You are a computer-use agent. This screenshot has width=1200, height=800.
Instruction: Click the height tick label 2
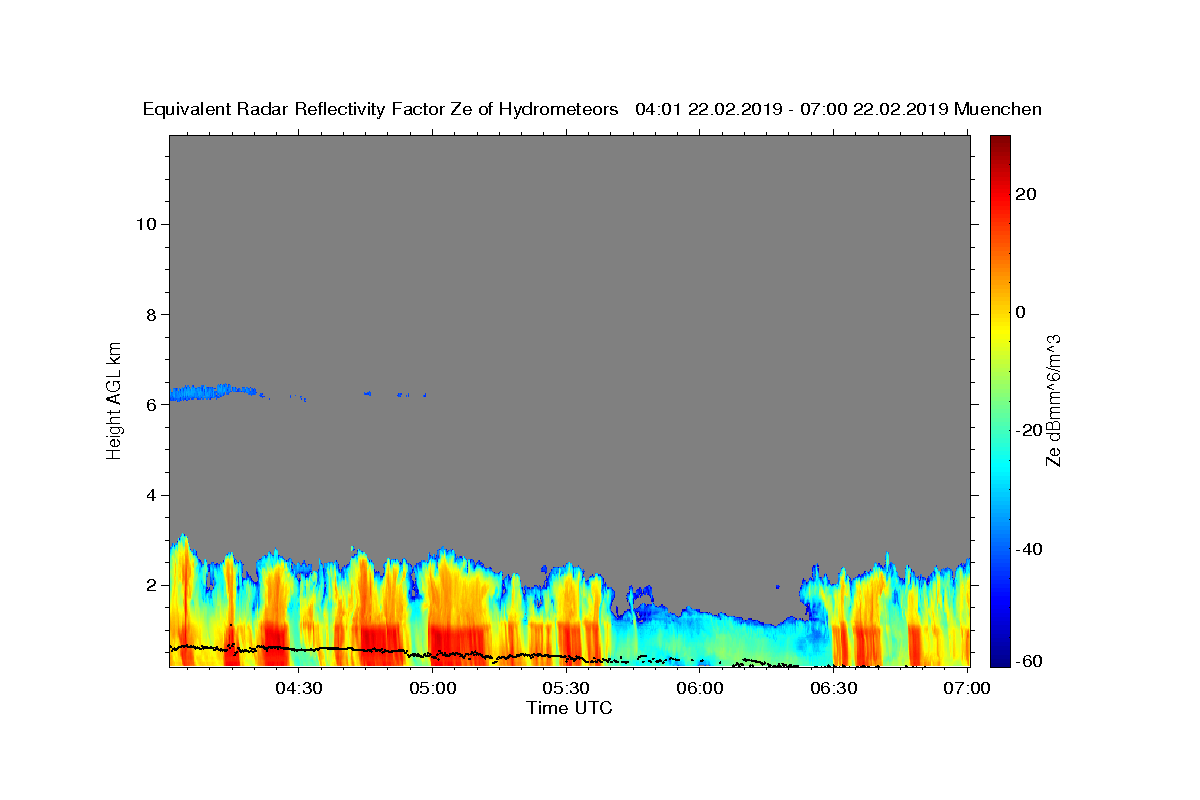pos(151,585)
